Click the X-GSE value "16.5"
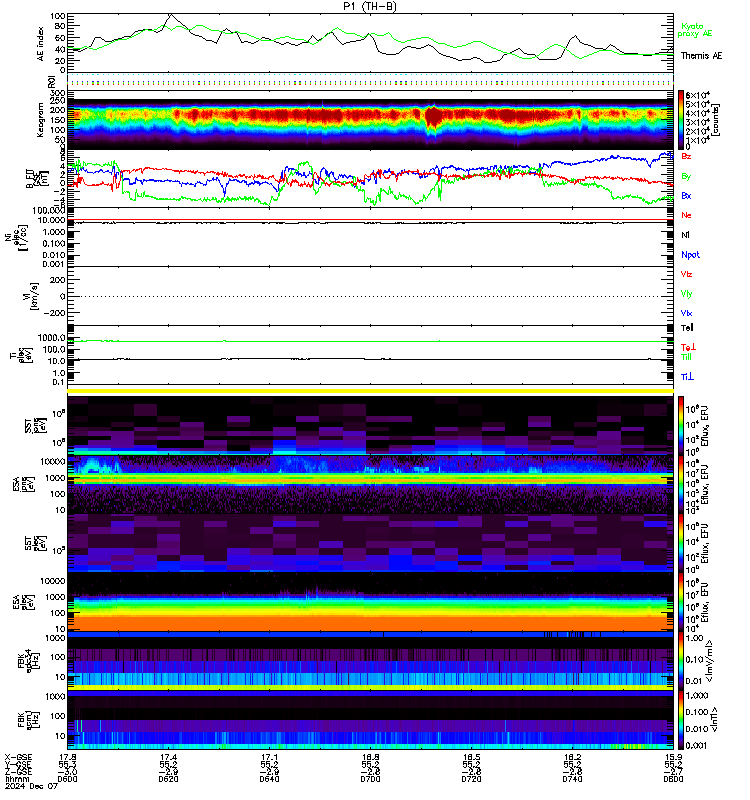 coord(471,757)
